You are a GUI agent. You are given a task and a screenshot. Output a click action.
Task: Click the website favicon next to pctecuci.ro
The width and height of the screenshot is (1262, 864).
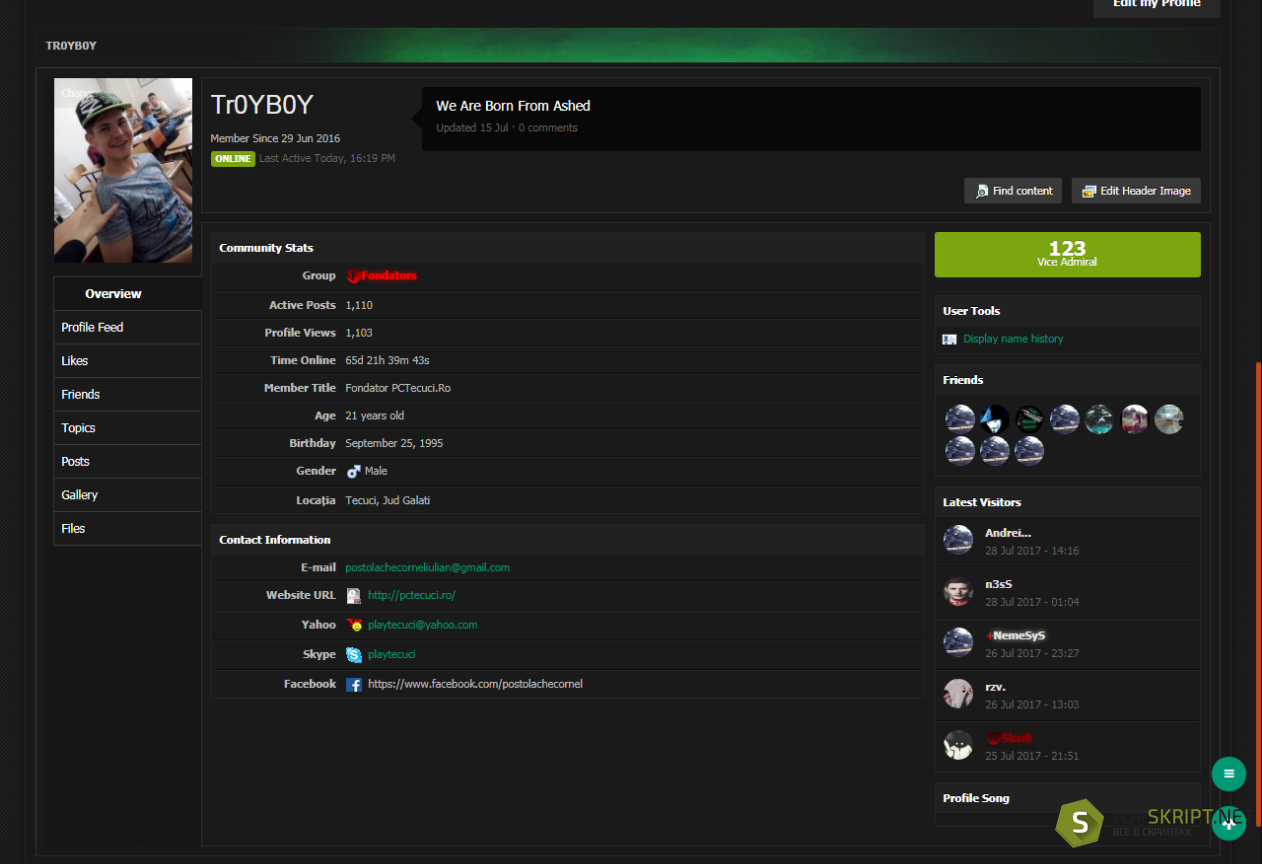(354, 596)
